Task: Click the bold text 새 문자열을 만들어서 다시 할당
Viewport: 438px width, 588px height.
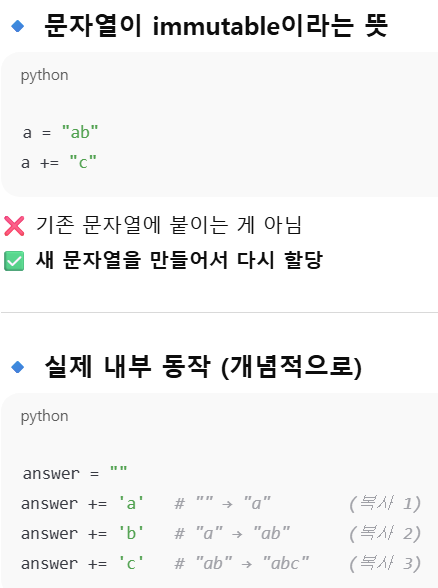Action: click(x=179, y=260)
